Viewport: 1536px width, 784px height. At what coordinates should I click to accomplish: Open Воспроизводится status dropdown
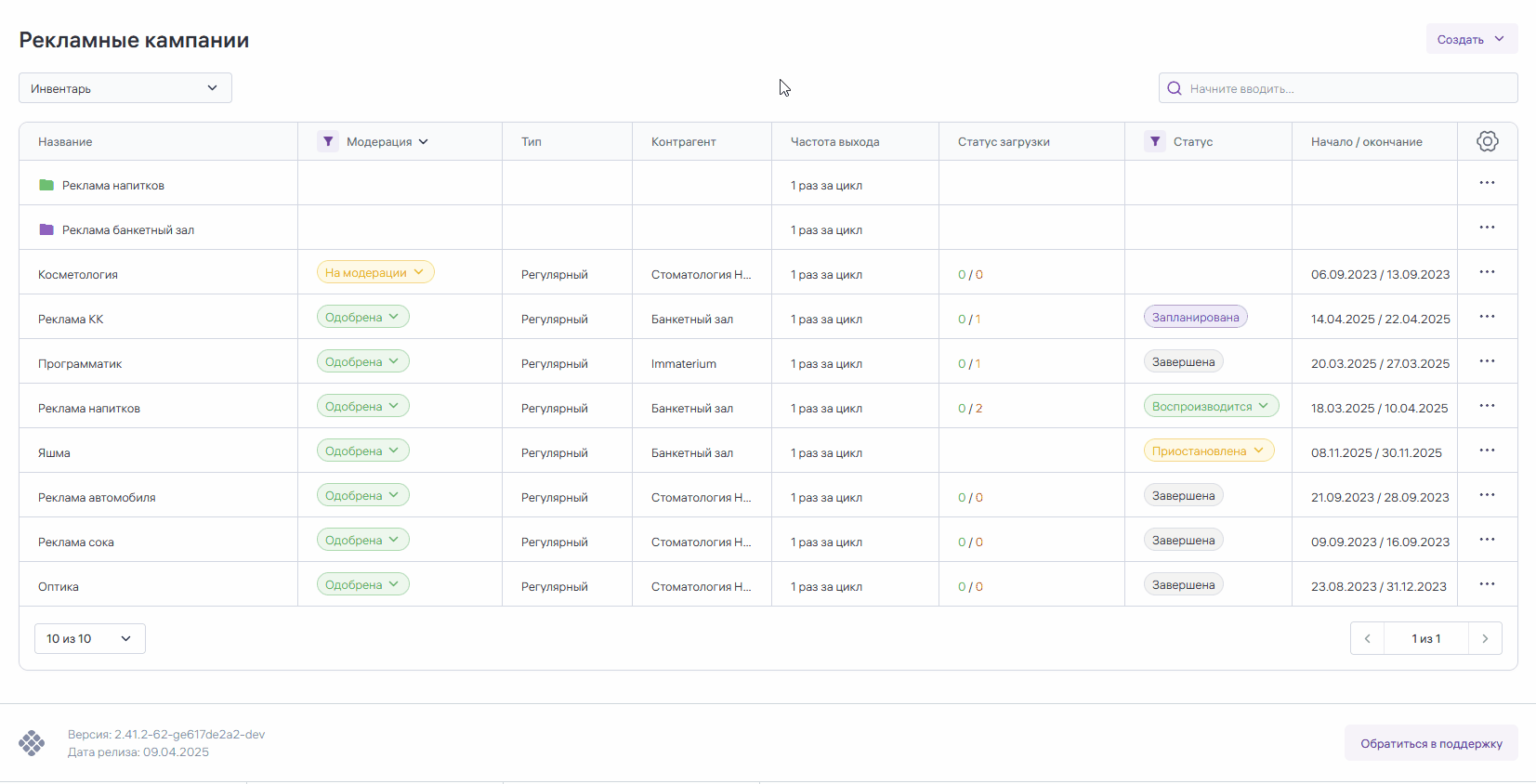[x=1210, y=406]
